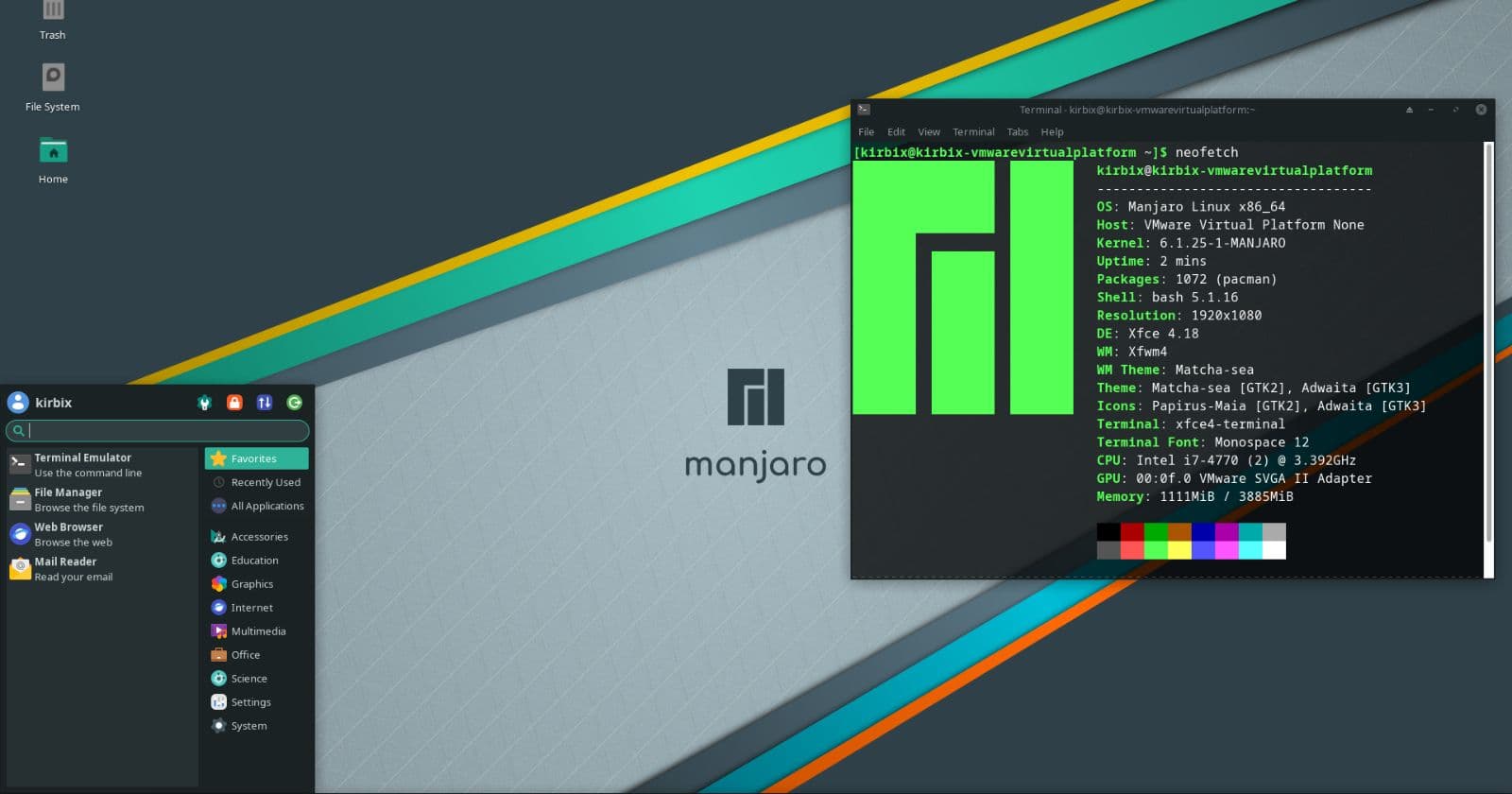This screenshot has width=1512, height=794.
Task: Click the "Kernel: 6.1.25-1-MANJARO" line
Action: pyautogui.click(x=1191, y=243)
